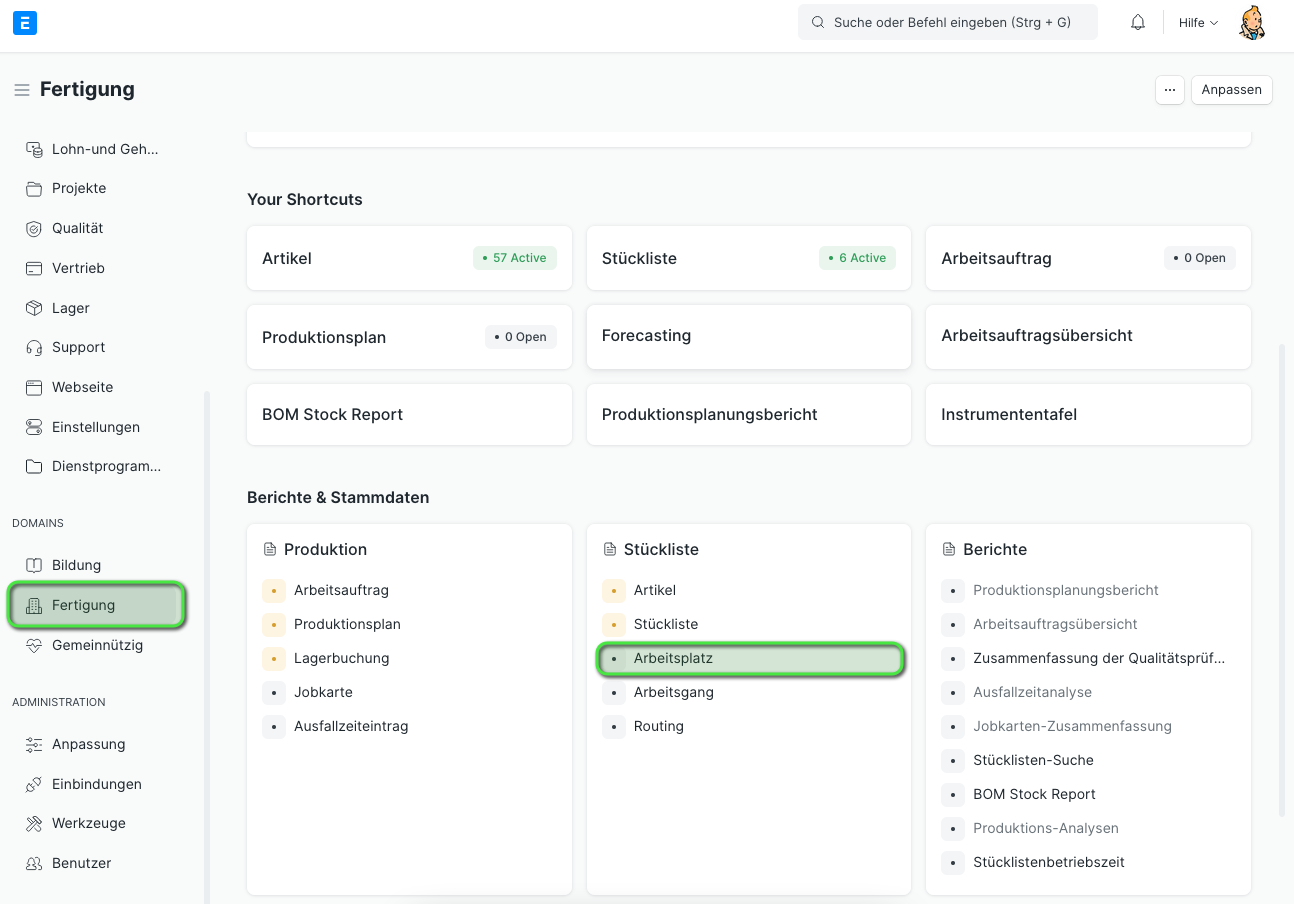Click the ERPNext logo icon
Screen dimensions: 1294x904
coord(25,23)
